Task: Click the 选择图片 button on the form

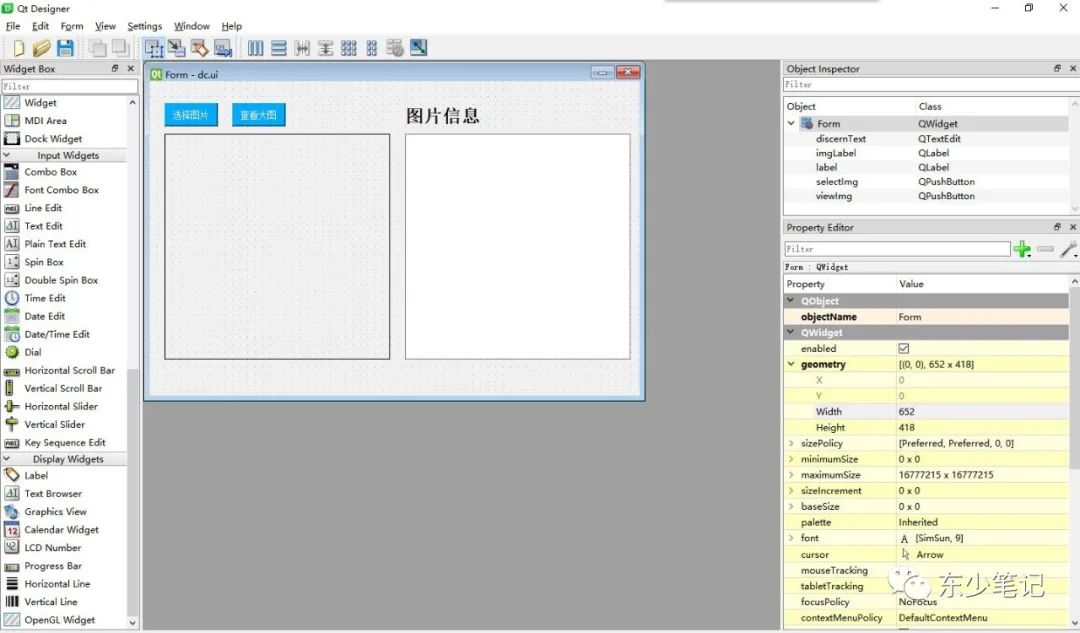Action: (x=190, y=115)
